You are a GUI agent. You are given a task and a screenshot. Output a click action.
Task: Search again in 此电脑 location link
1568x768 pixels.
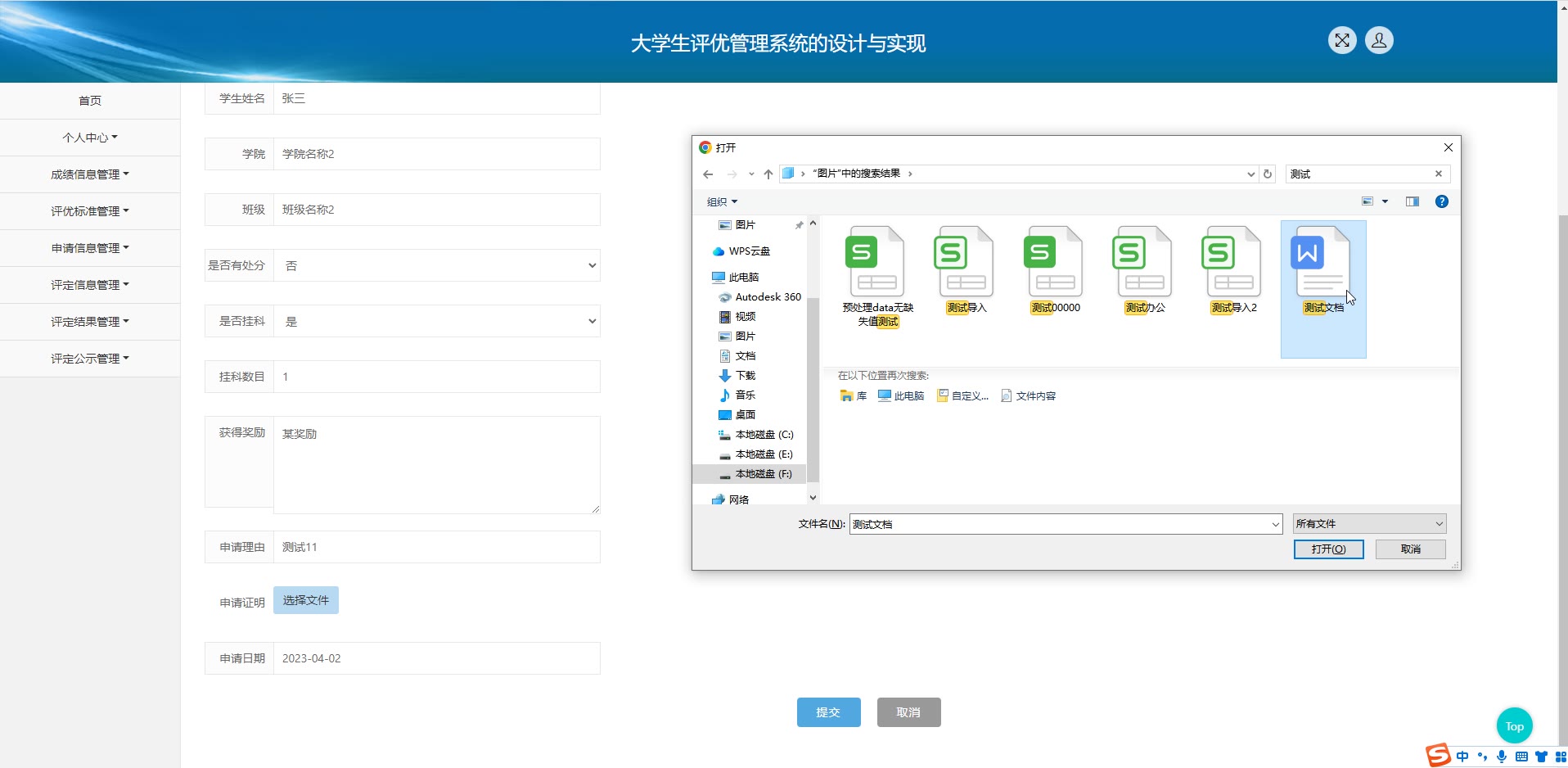(x=900, y=396)
